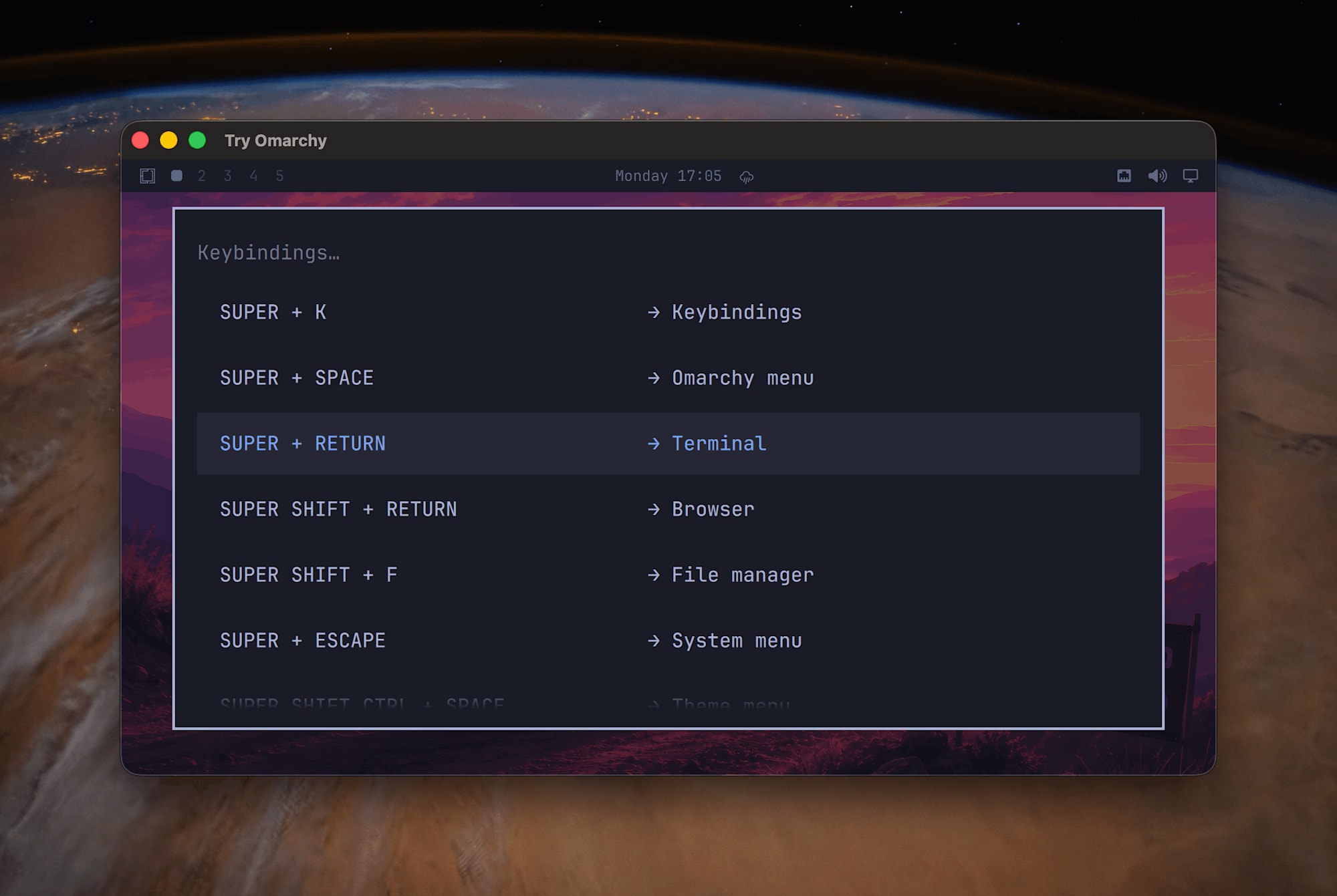Maximize the Try Omarchy window with green button

[197, 140]
